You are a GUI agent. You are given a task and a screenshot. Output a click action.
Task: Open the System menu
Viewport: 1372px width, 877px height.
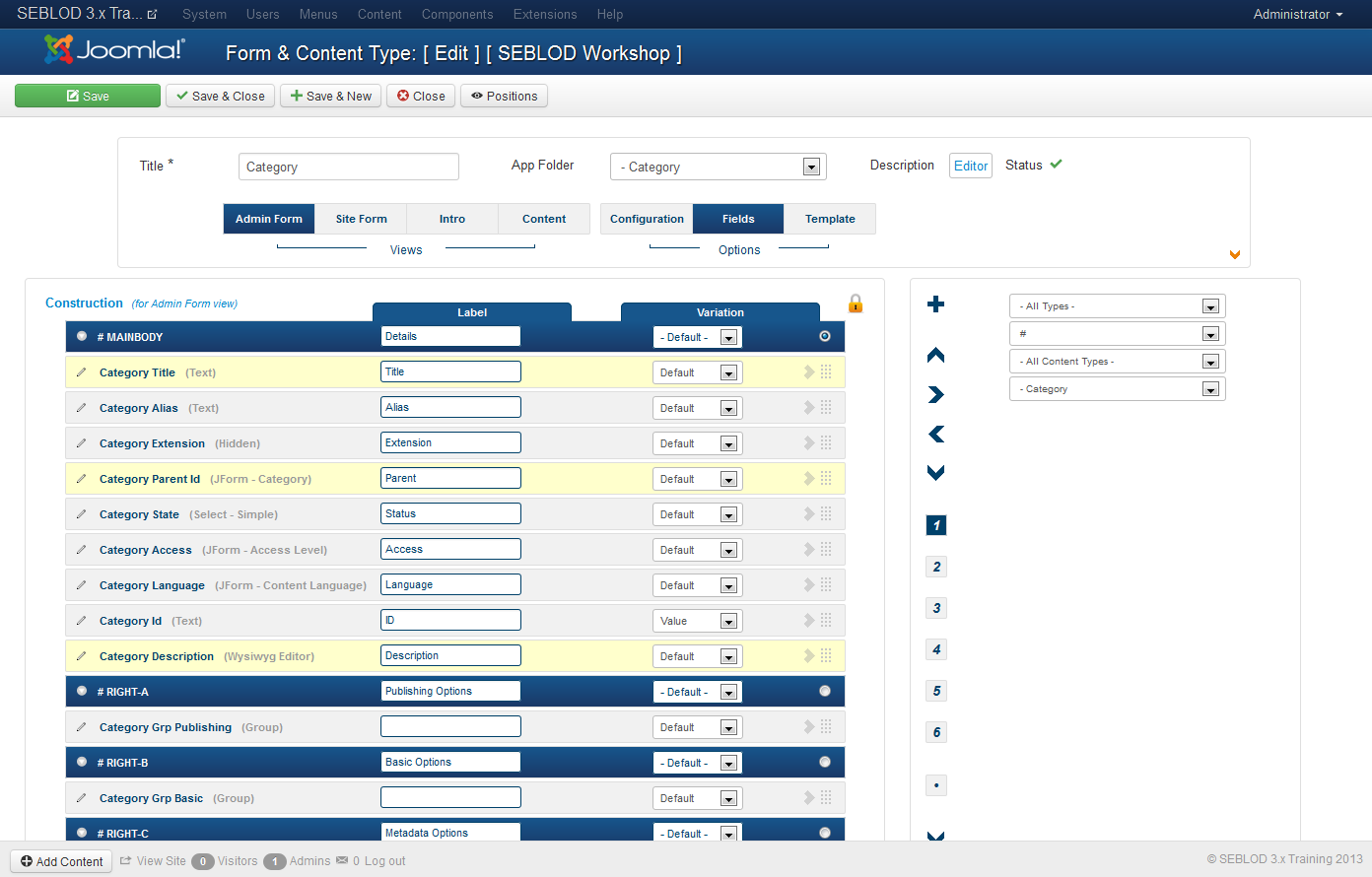(204, 14)
